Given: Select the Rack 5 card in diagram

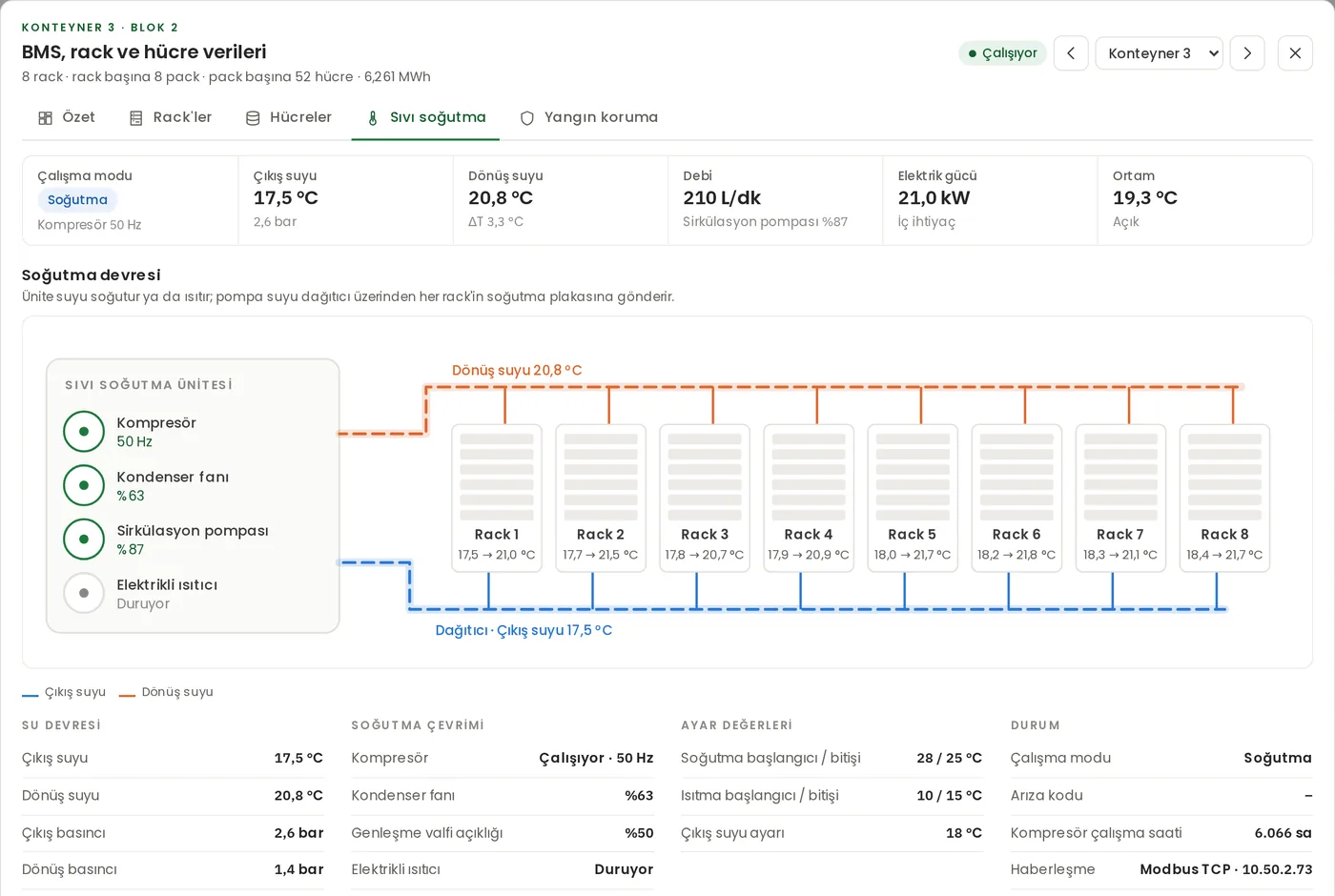Looking at the screenshot, I should pyautogui.click(x=913, y=499).
